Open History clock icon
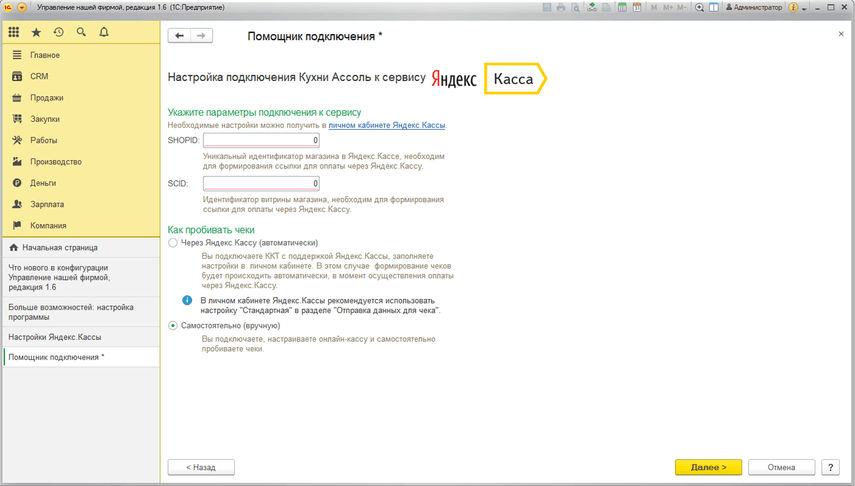The width and height of the screenshot is (855, 486). coord(59,32)
